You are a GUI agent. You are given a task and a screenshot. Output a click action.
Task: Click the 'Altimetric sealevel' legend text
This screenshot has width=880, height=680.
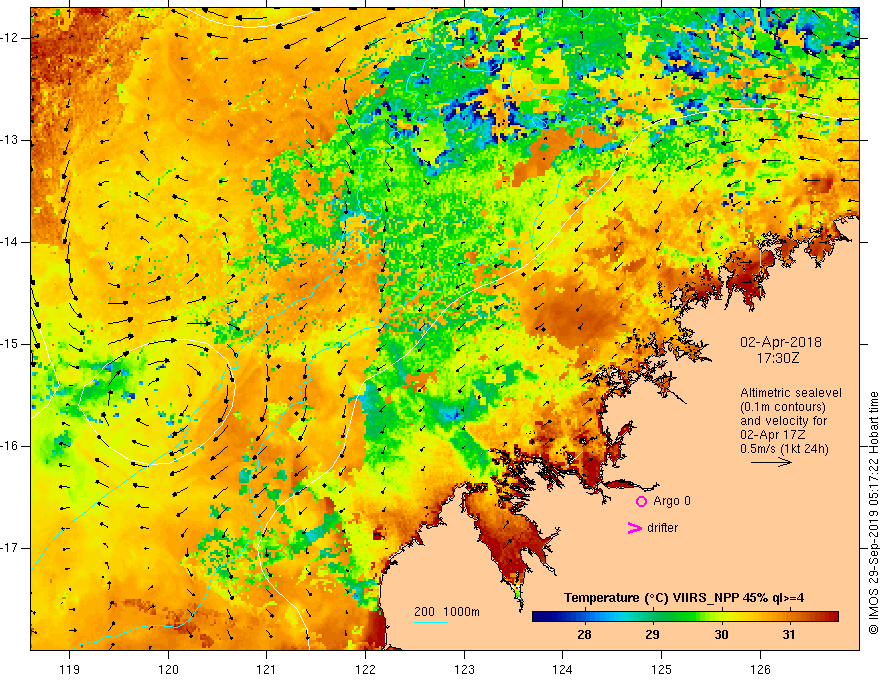(791, 393)
